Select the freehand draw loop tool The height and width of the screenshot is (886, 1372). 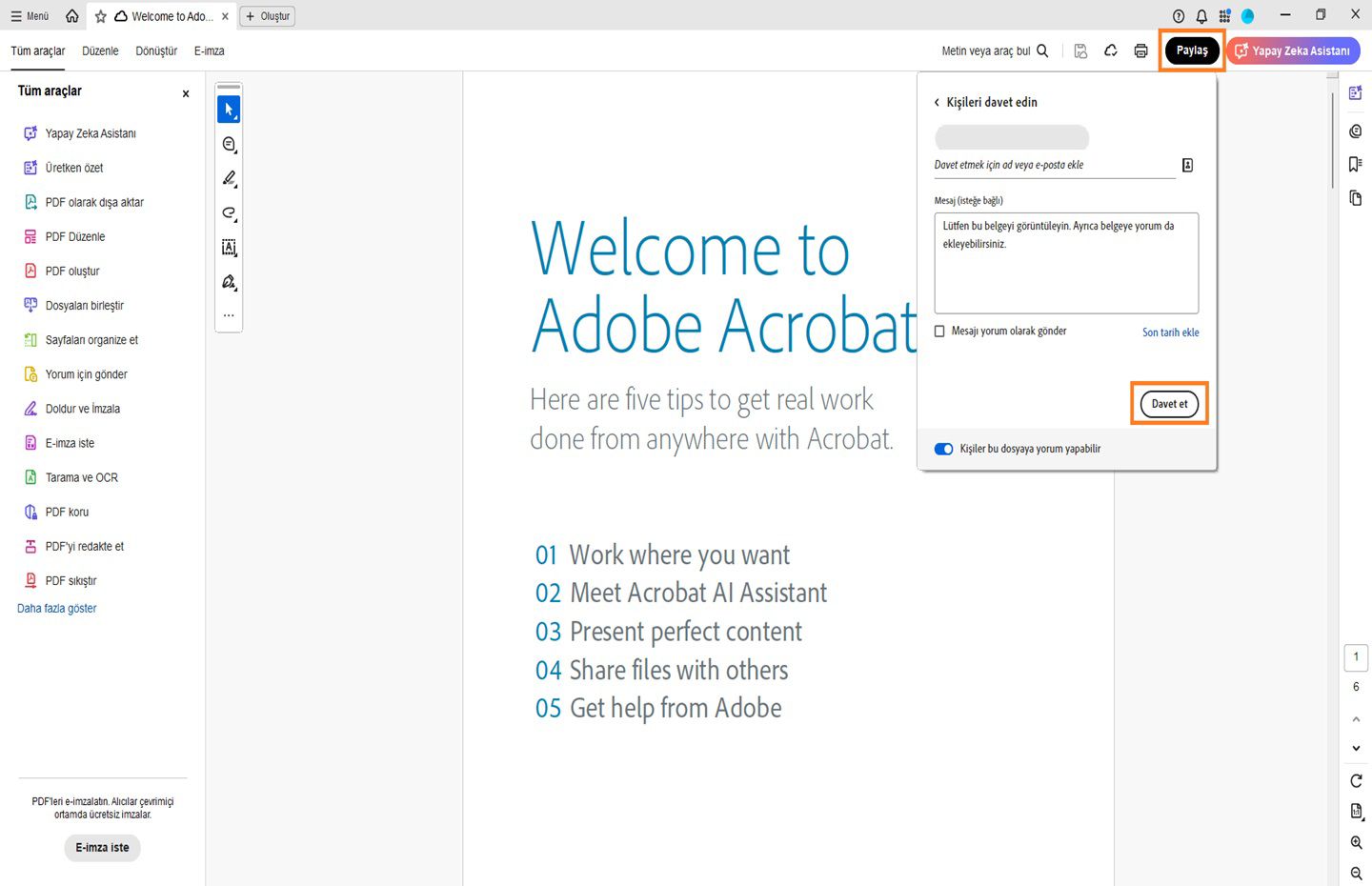229,213
